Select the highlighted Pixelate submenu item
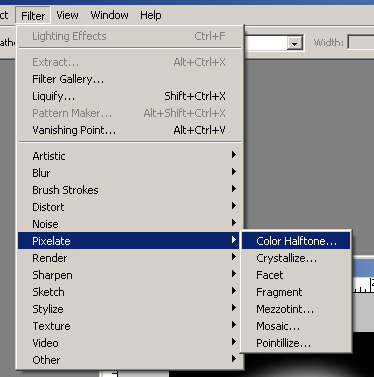374x377 pixels. click(129, 241)
